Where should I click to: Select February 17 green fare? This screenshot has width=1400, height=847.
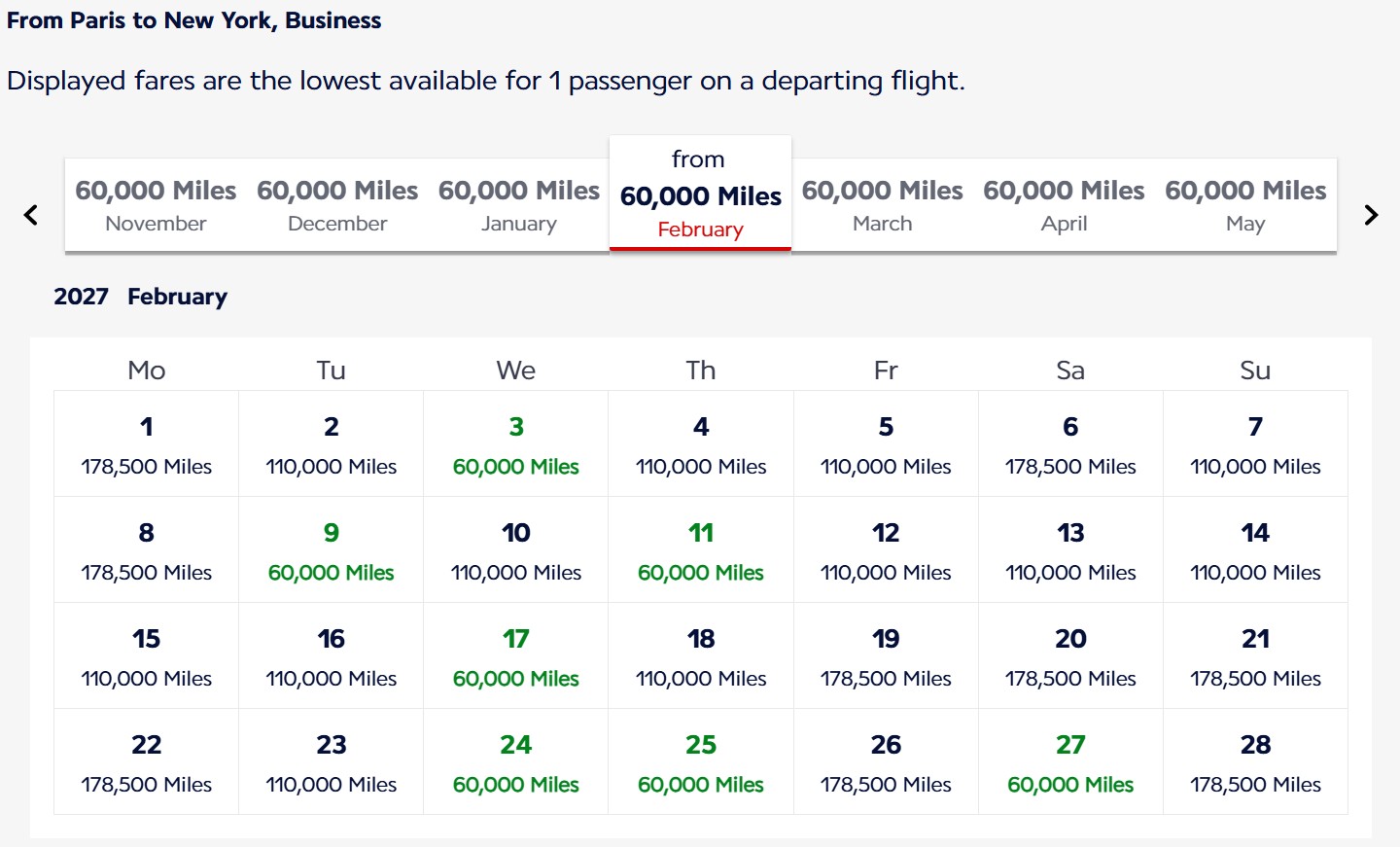(516, 655)
